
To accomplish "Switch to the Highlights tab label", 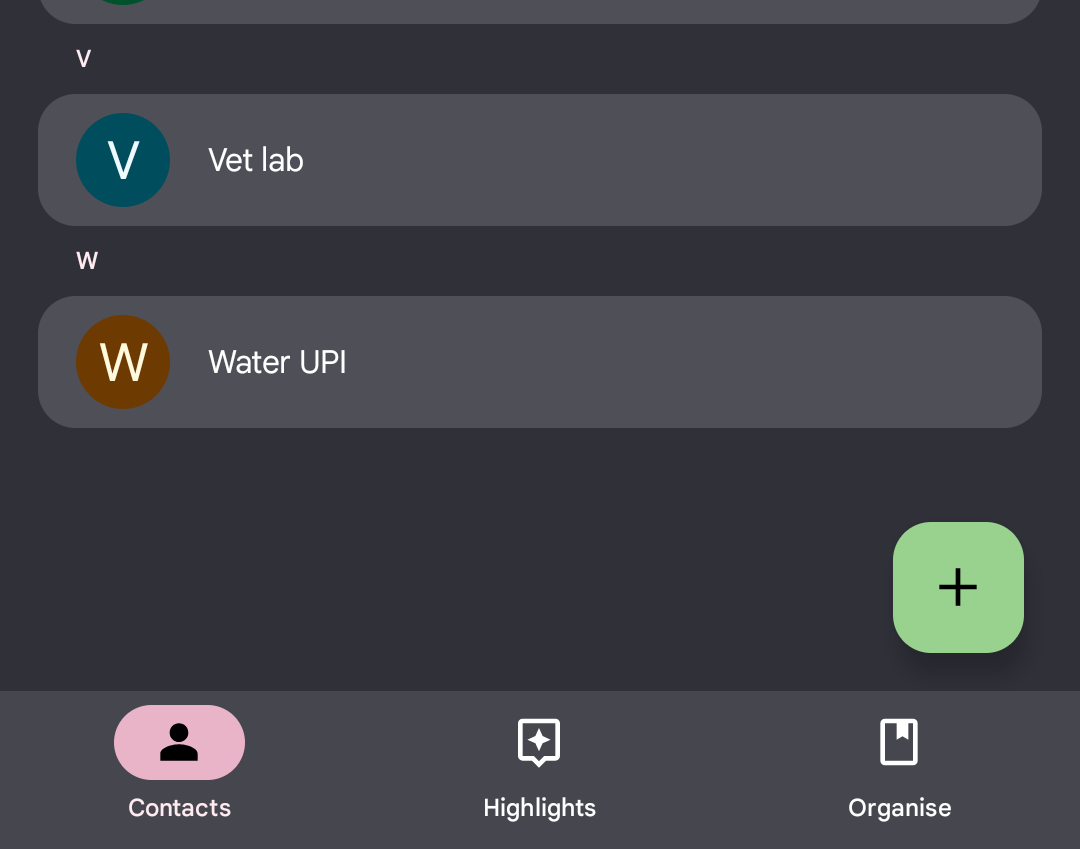I will [x=539, y=808].
